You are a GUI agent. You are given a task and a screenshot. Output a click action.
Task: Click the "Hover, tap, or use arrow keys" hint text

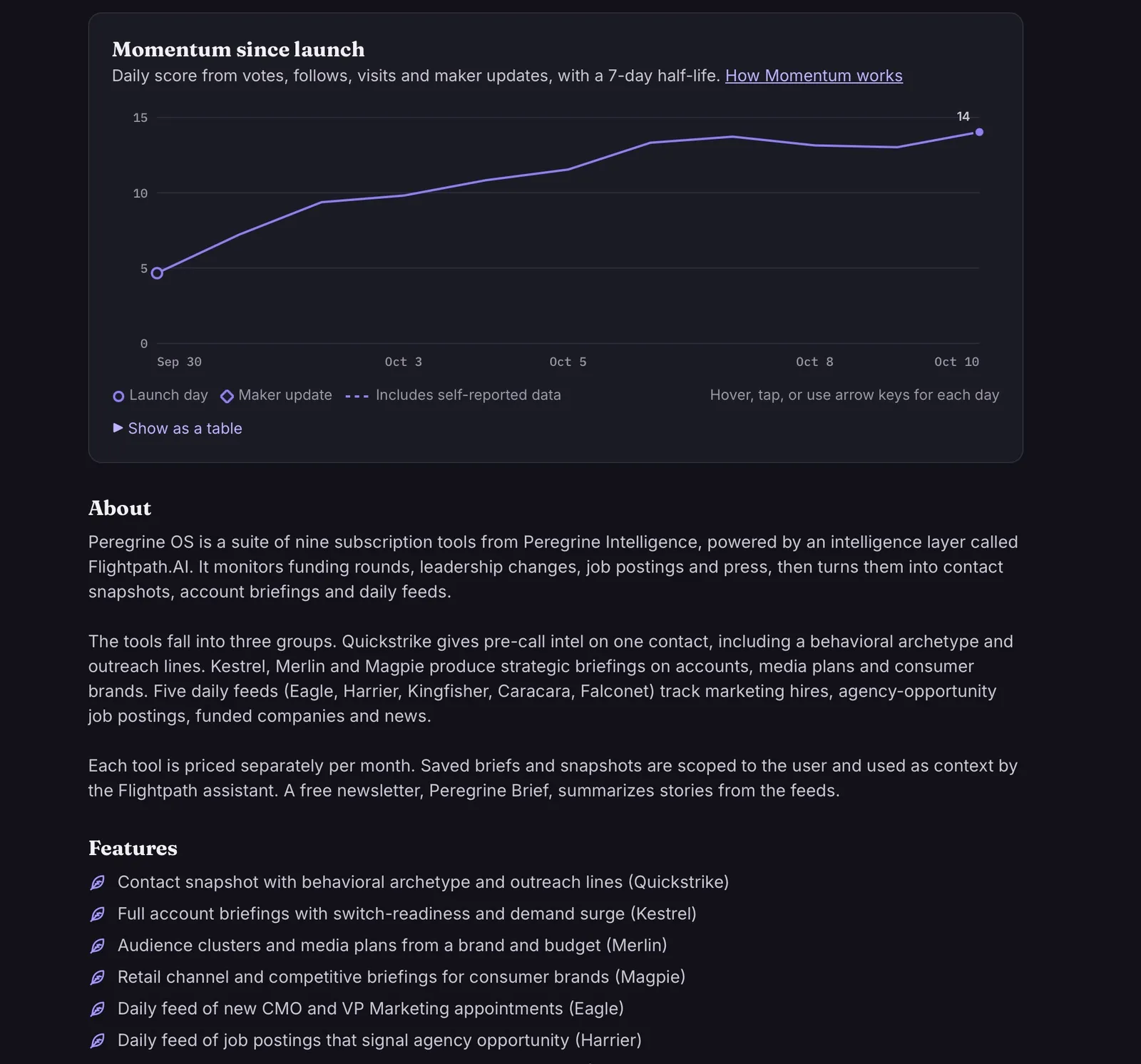[x=854, y=395]
